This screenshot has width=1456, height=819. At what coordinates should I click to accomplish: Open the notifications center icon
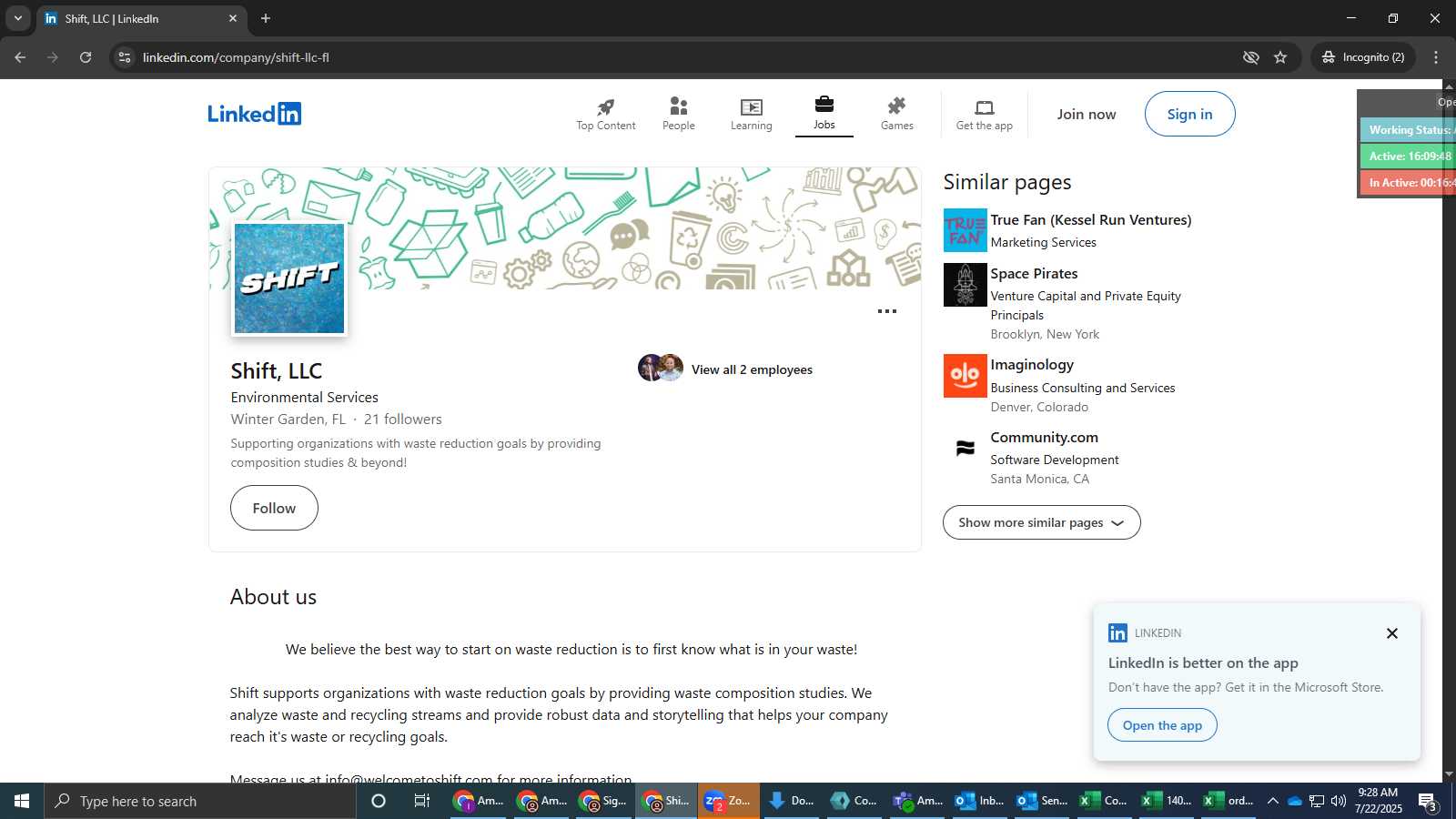[x=1428, y=802]
